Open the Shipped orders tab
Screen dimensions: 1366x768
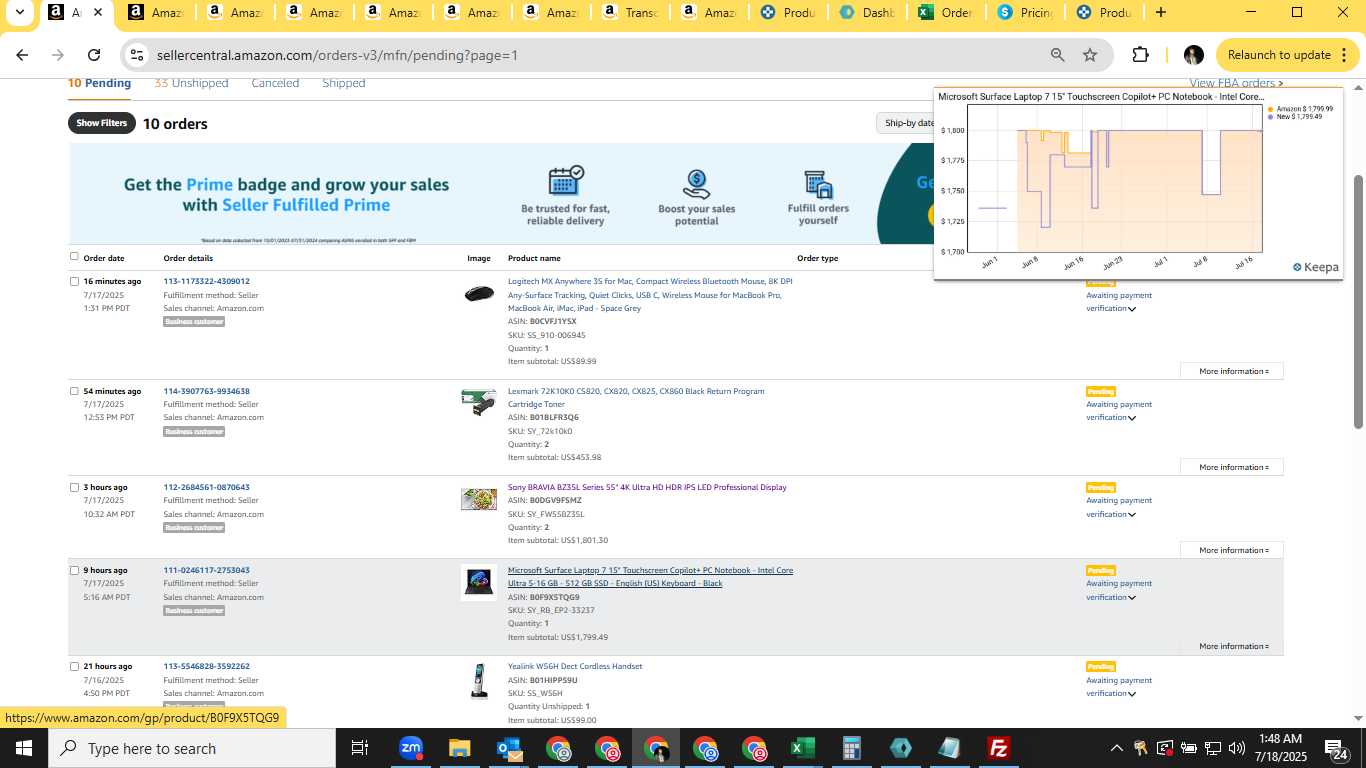pyautogui.click(x=343, y=83)
